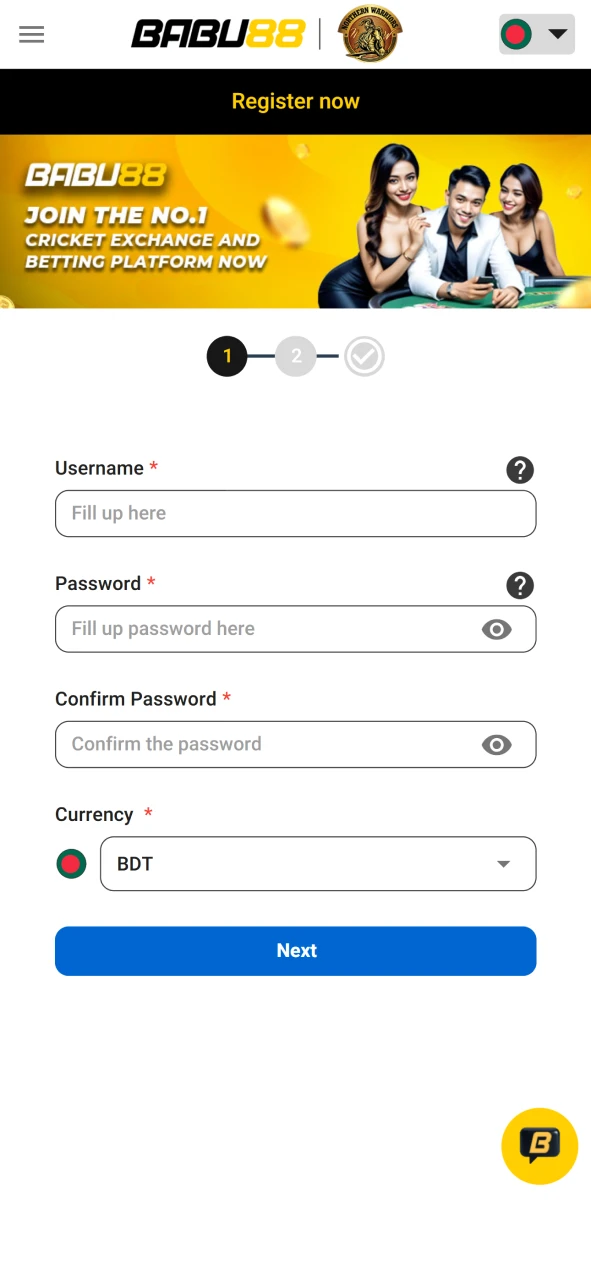This screenshot has height=1280, width=591.
Task: Click the Northern Warriors emblem beside the logo
Action: [369, 33]
